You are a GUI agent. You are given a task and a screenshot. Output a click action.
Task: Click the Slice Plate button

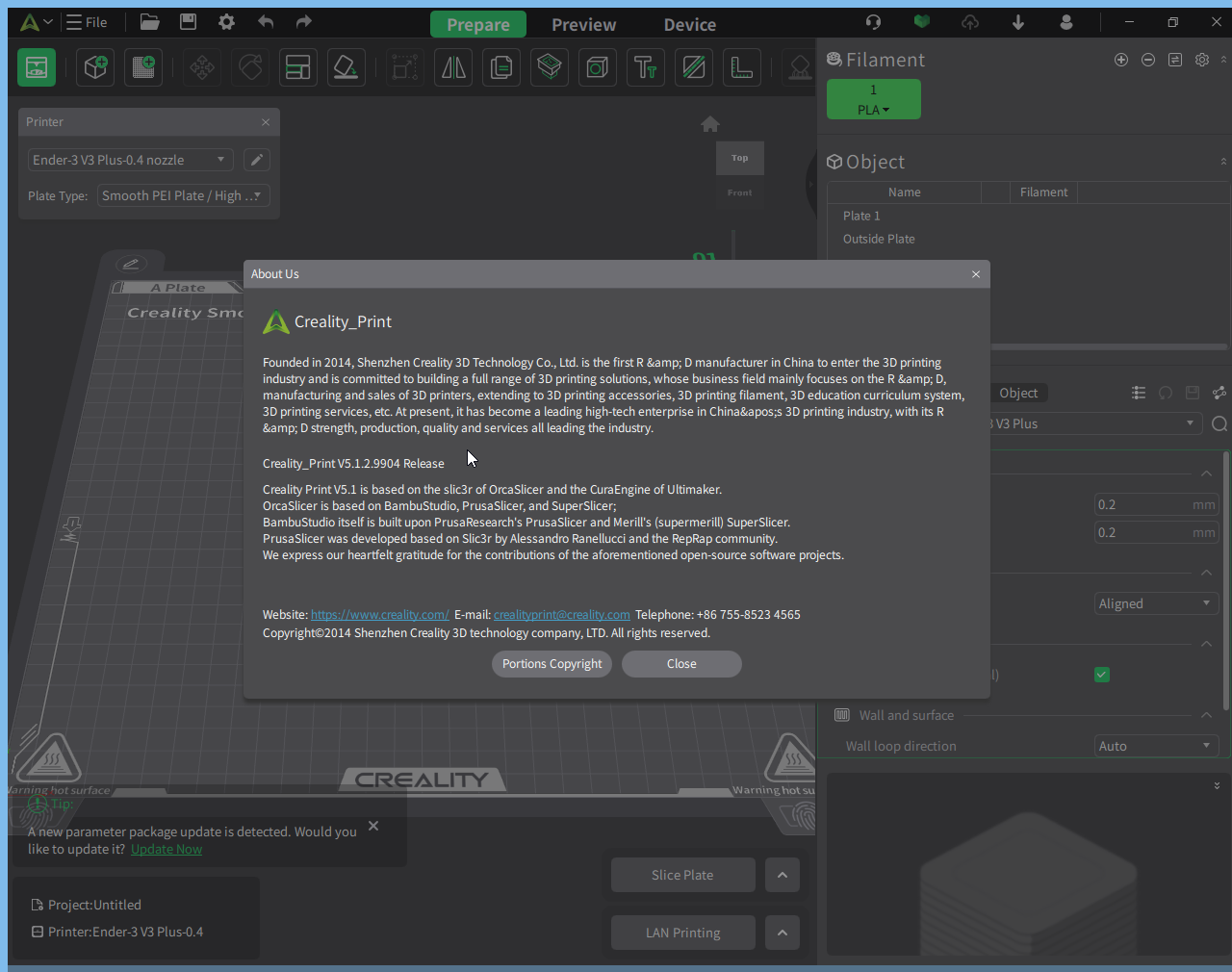(x=682, y=875)
